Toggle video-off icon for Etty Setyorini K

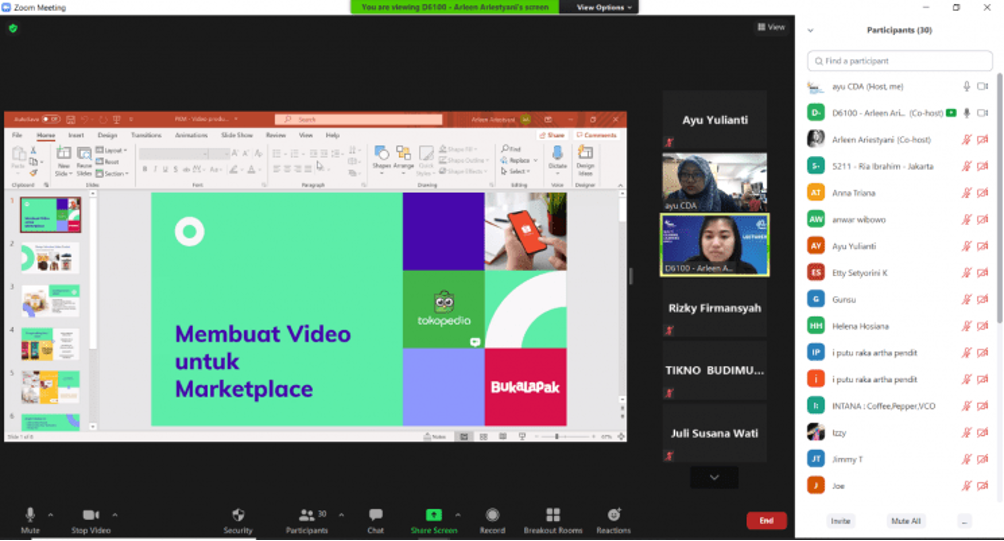coord(983,273)
